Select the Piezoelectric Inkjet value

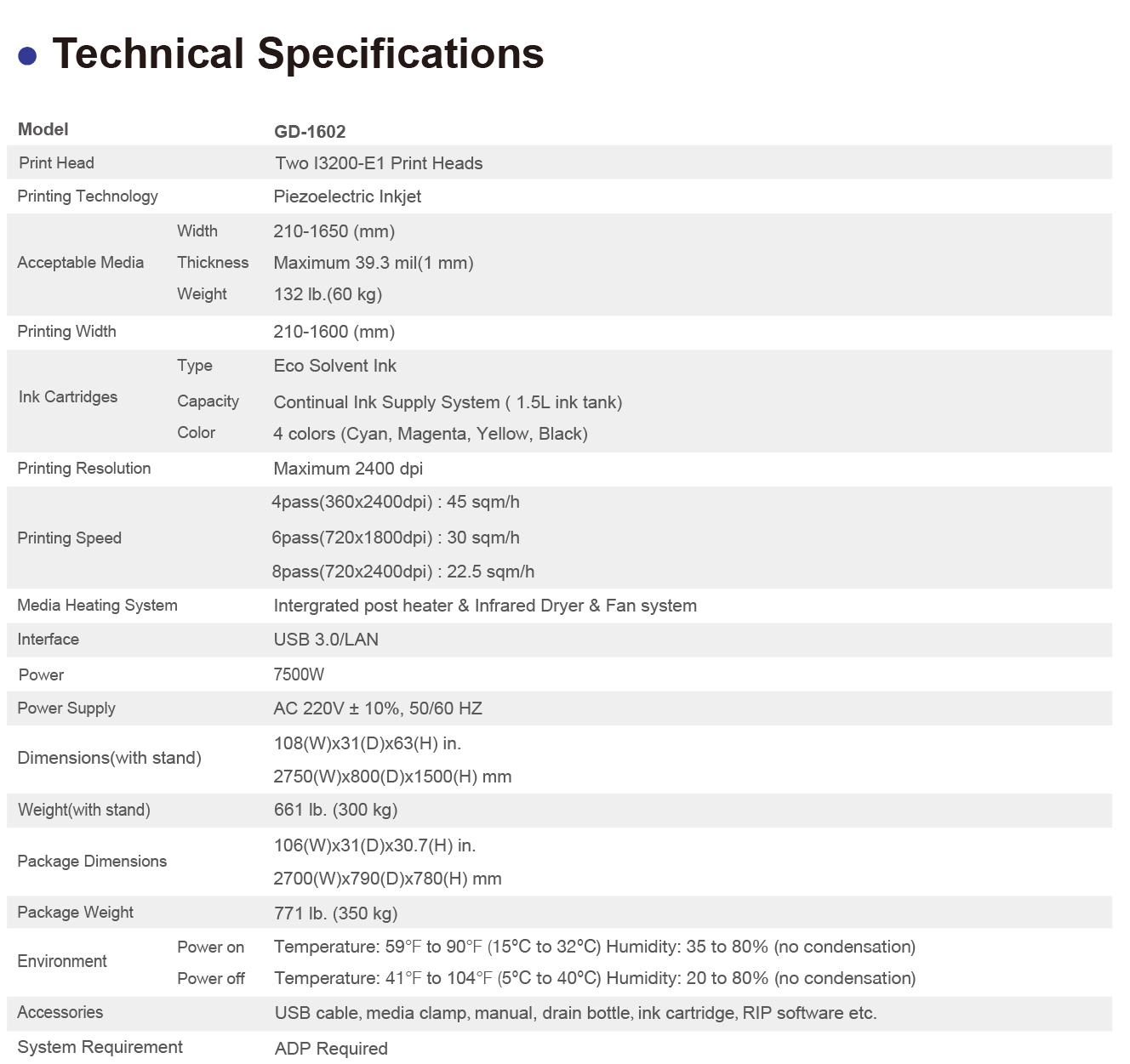347,196
